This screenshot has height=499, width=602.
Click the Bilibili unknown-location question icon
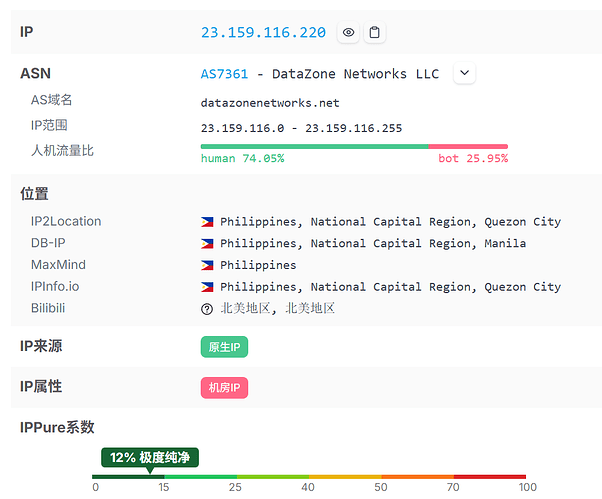pos(207,309)
